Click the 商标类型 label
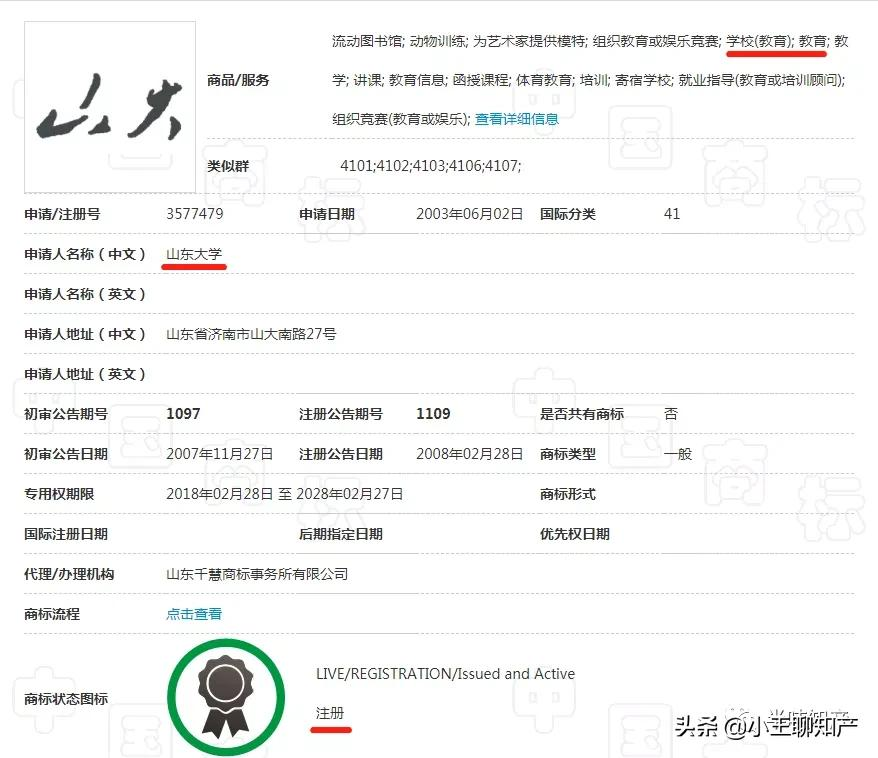Screen dimensions: 878x758 click(567, 454)
